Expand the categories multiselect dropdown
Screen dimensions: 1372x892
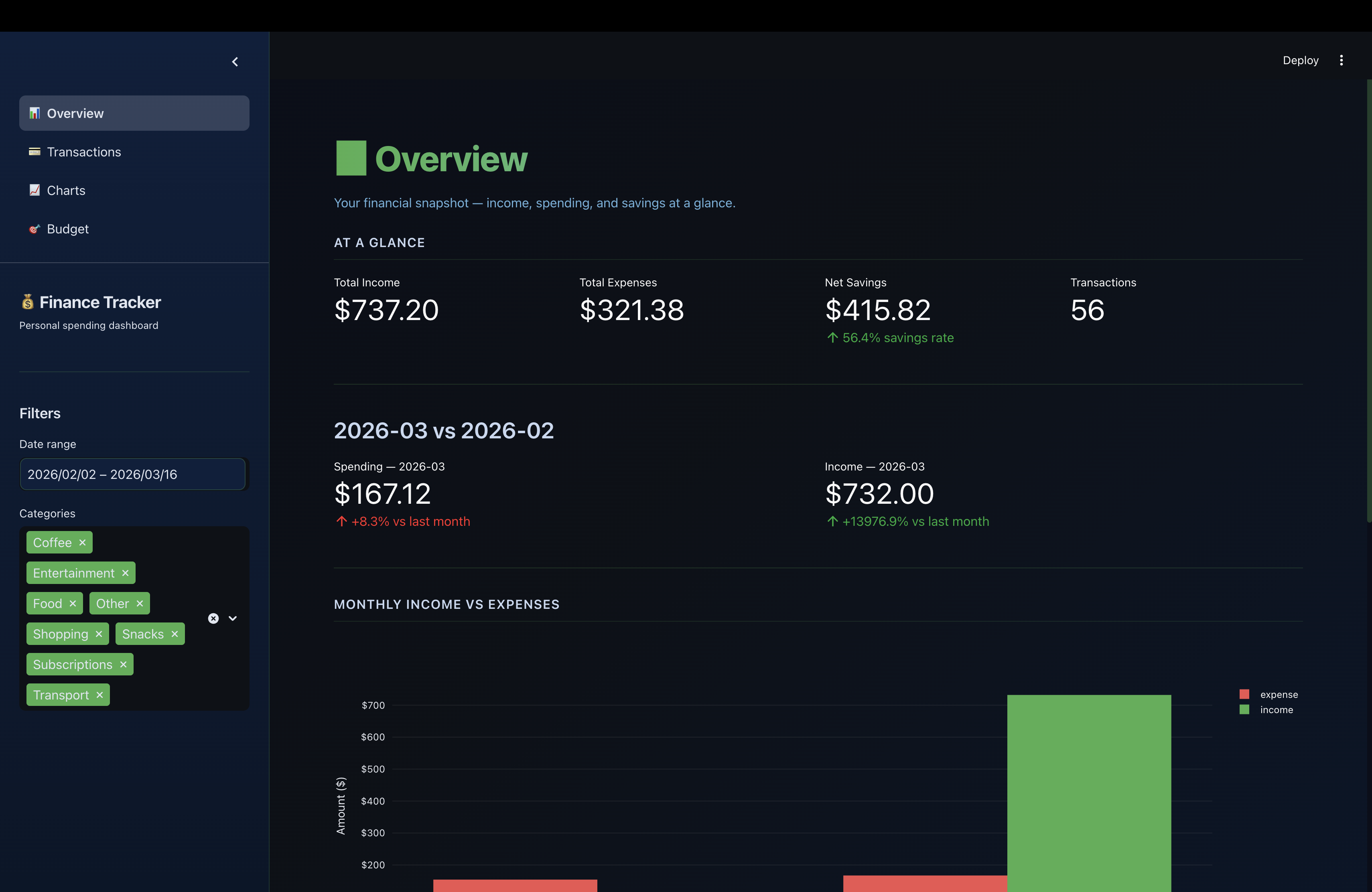pos(232,618)
